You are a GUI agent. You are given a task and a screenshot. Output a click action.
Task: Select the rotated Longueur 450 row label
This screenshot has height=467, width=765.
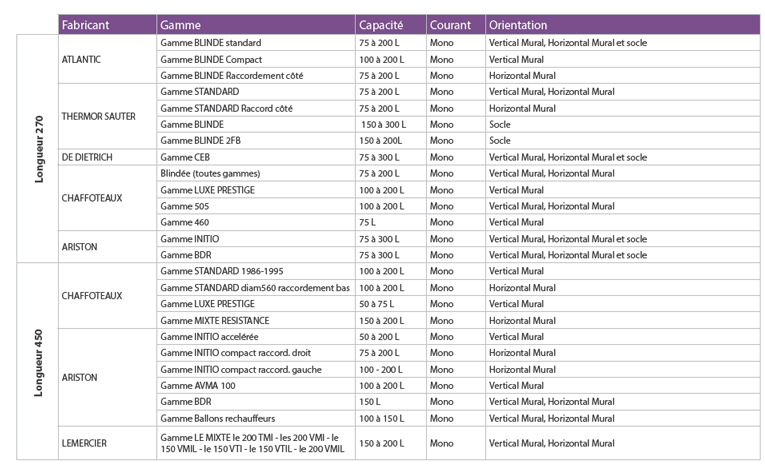click(x=39, y=363)
